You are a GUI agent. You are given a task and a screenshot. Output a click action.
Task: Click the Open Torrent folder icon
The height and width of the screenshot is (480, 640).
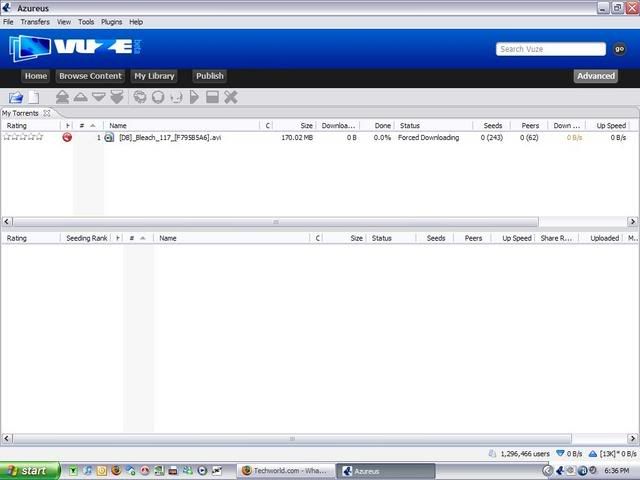point(15,97)
